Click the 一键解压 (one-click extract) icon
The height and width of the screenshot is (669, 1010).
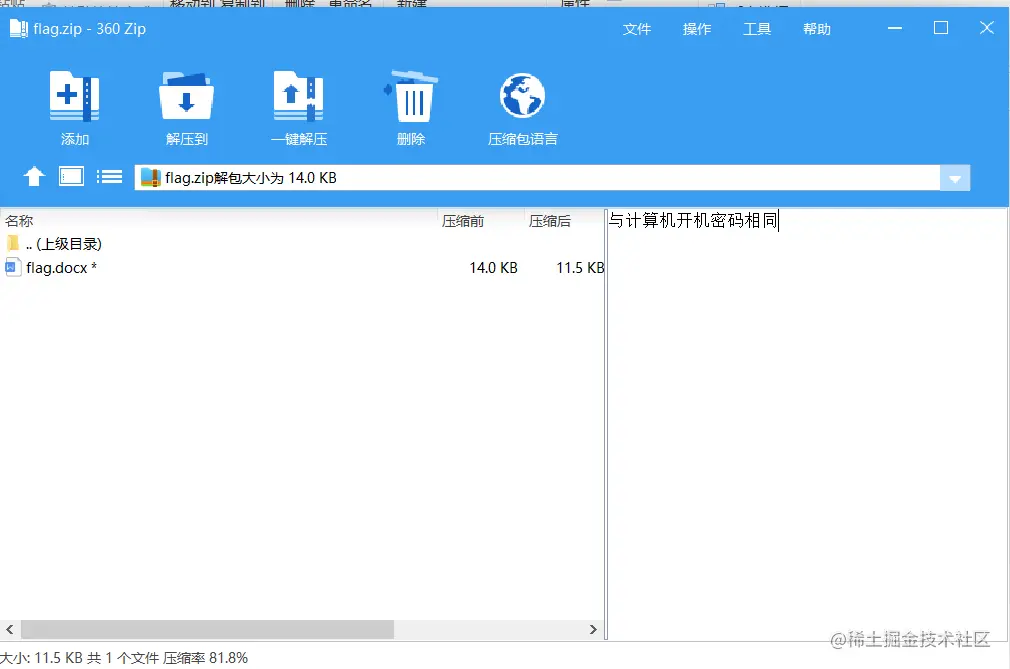point(298,96)
